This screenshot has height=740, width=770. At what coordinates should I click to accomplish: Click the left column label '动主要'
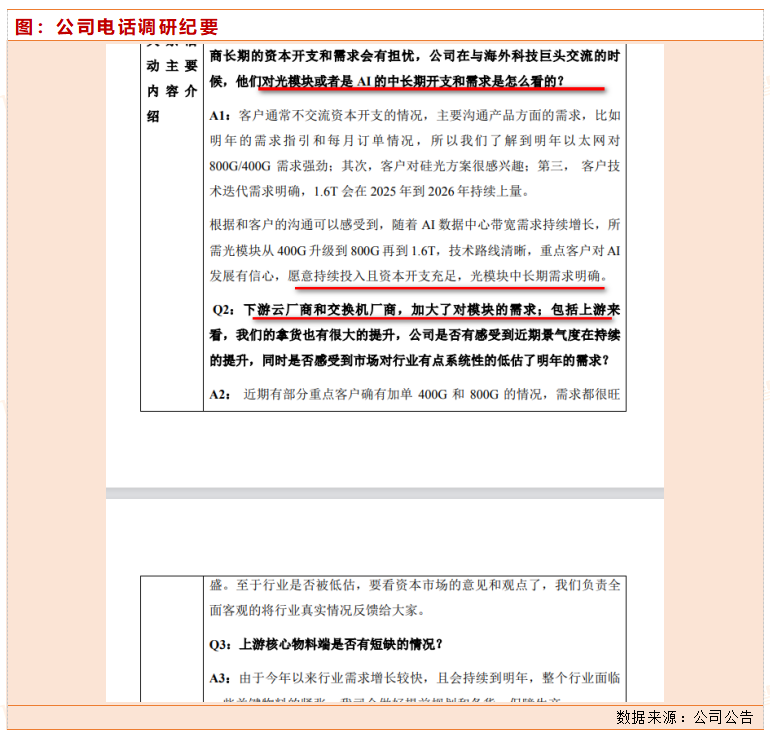172,65
